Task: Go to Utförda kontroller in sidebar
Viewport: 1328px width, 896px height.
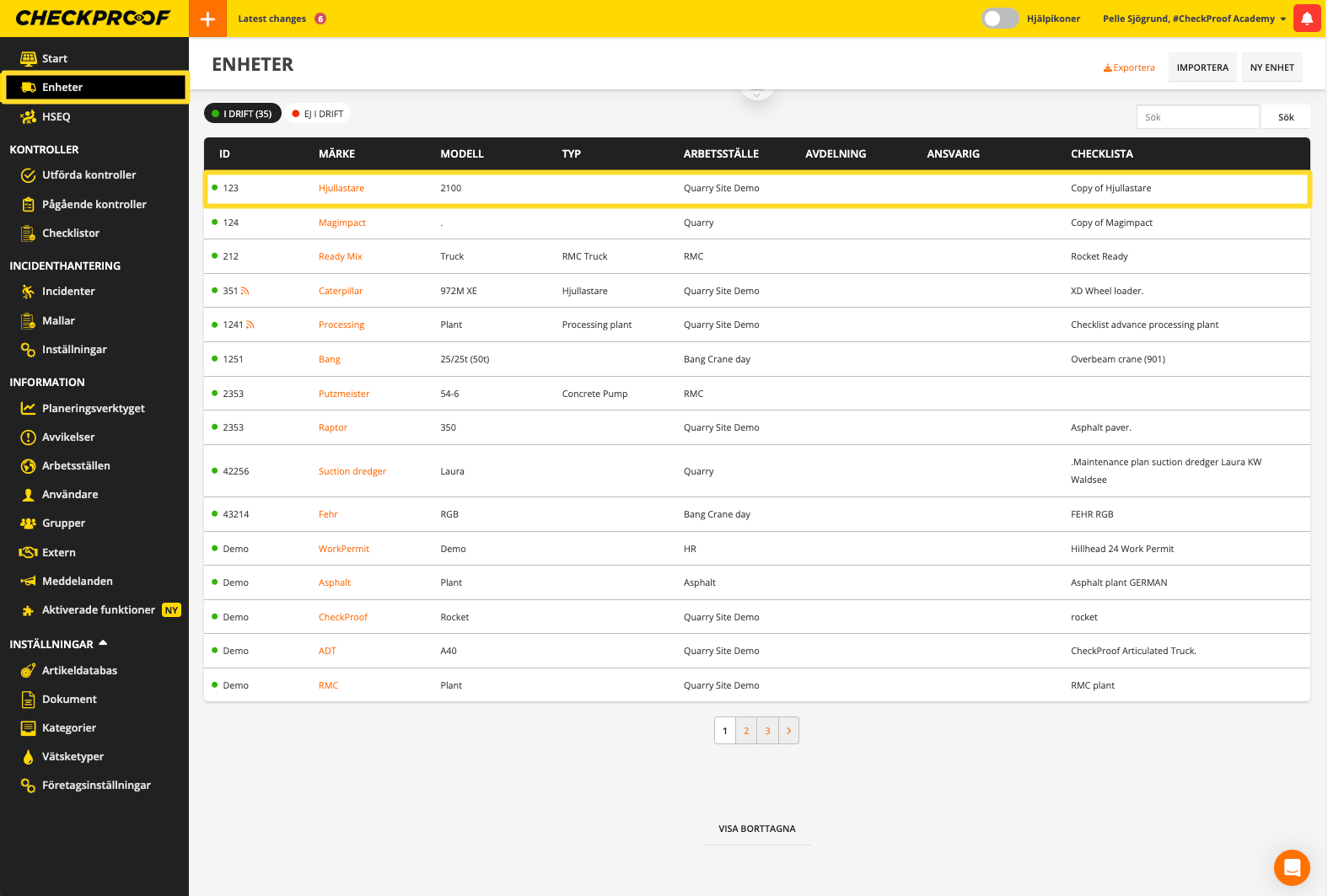Action: click(89, 175)
